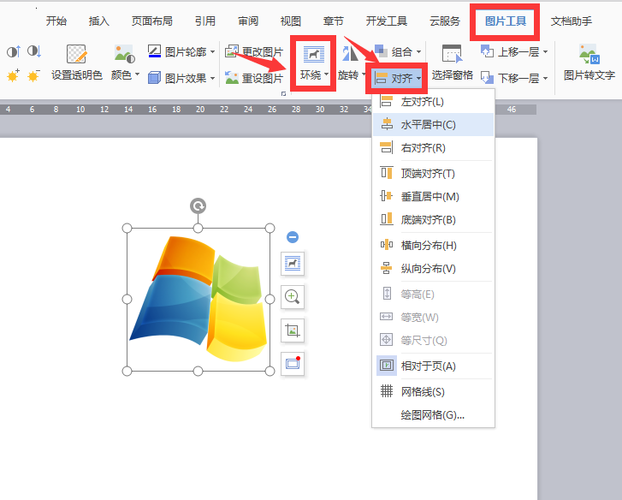Choose 底端对齐(B) from align menu

(433, 219)
